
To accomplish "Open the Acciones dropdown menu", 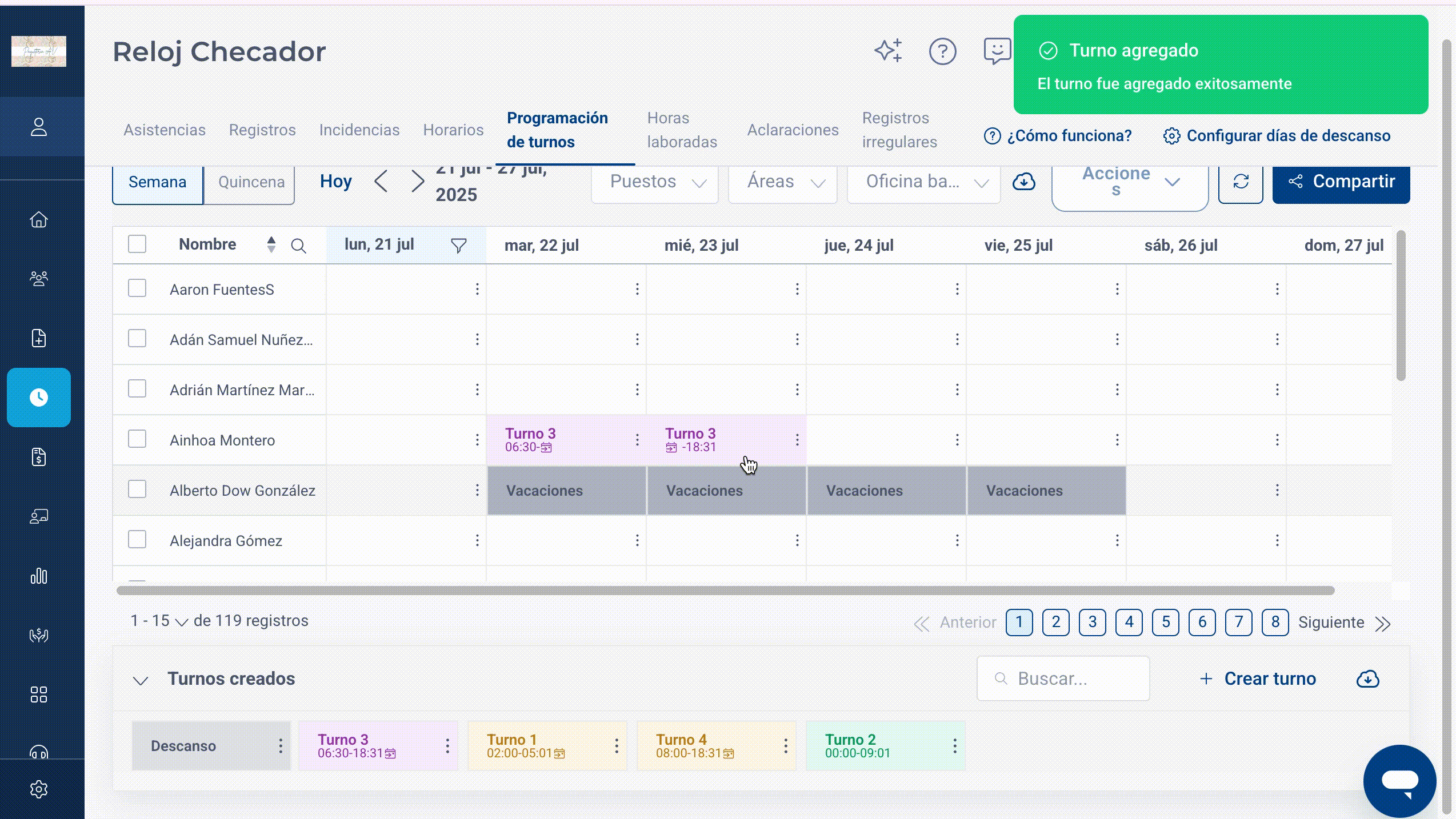I will click(x=1130, y=182).
